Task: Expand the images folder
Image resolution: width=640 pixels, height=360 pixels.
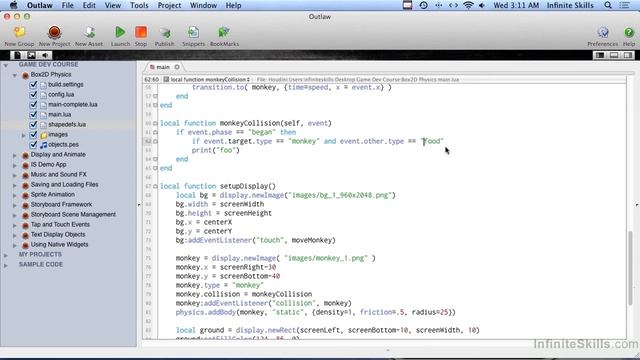Action: tap(24, 135)
